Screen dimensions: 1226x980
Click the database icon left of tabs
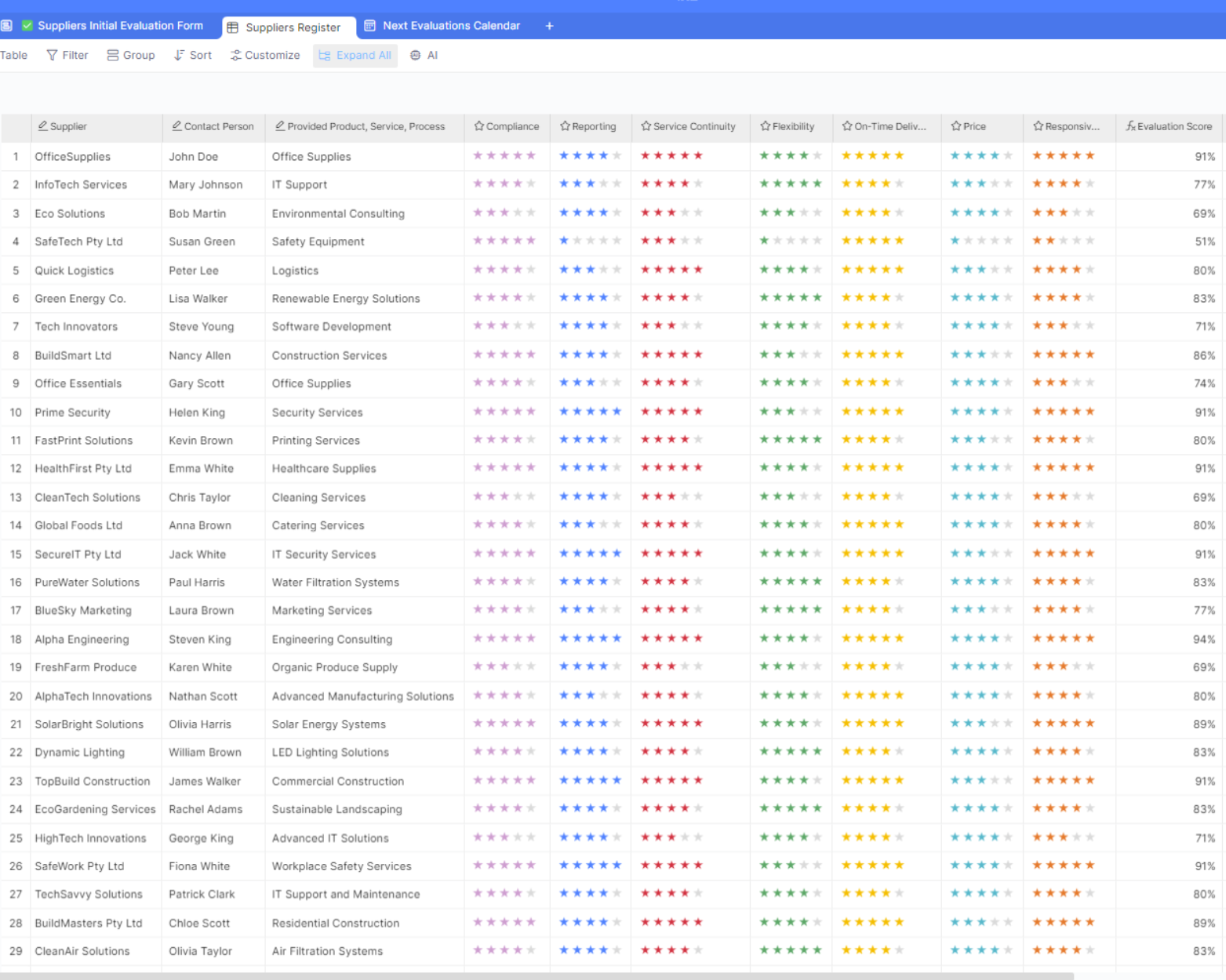coord(7,26)
